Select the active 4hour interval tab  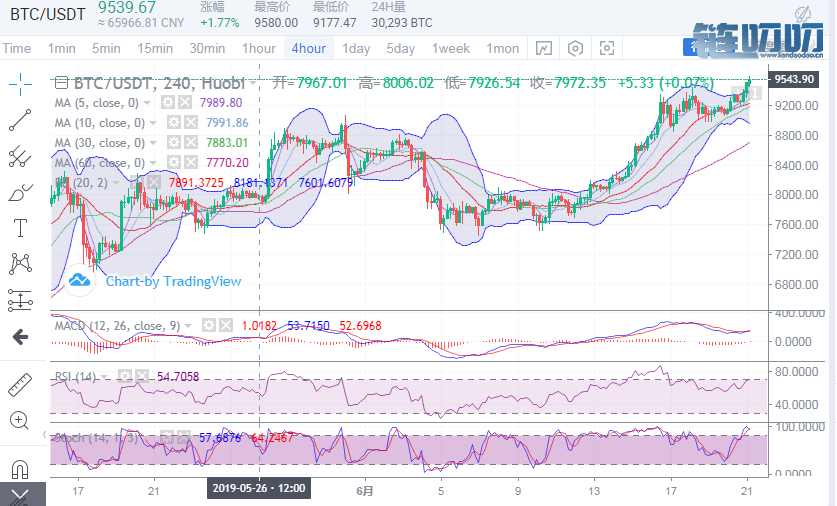(309, 49)
